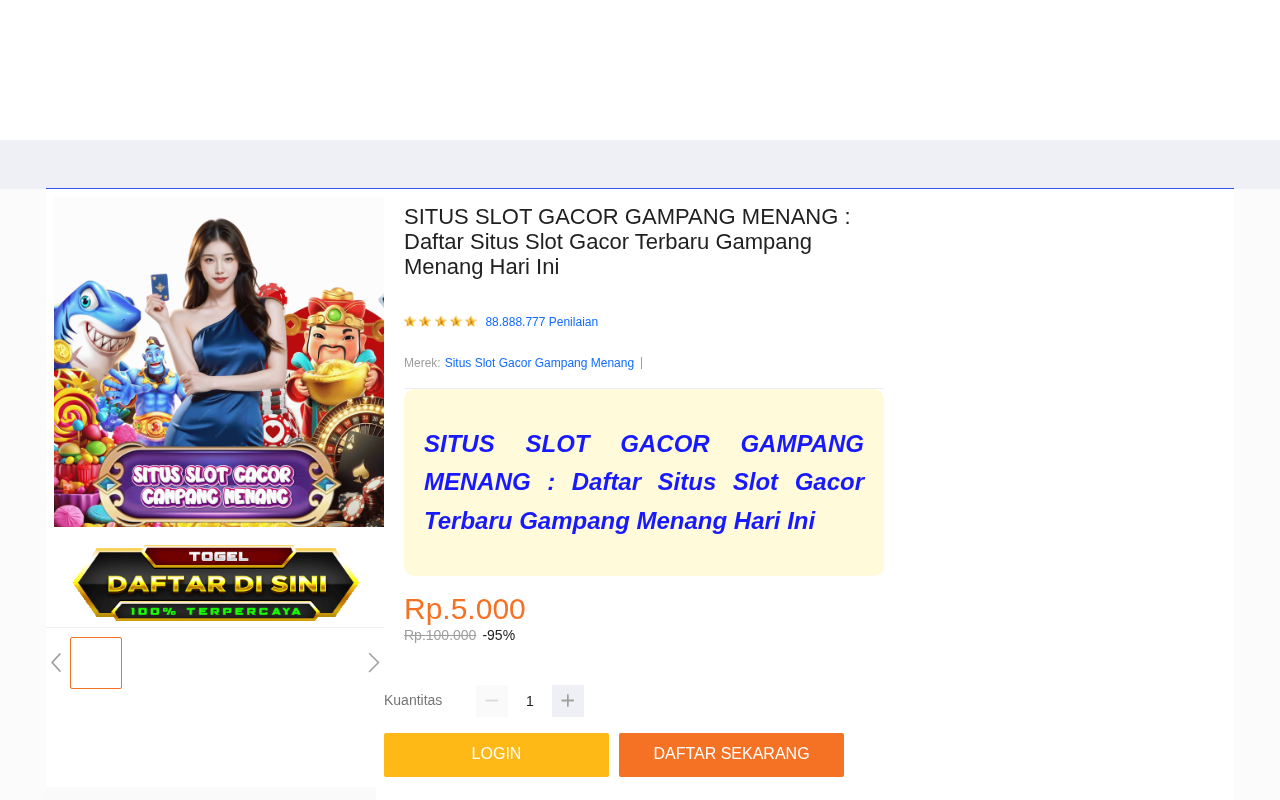Click the Rp.5.000 price text
This screenshot has height=800, width=1280.
click(465, 609)
